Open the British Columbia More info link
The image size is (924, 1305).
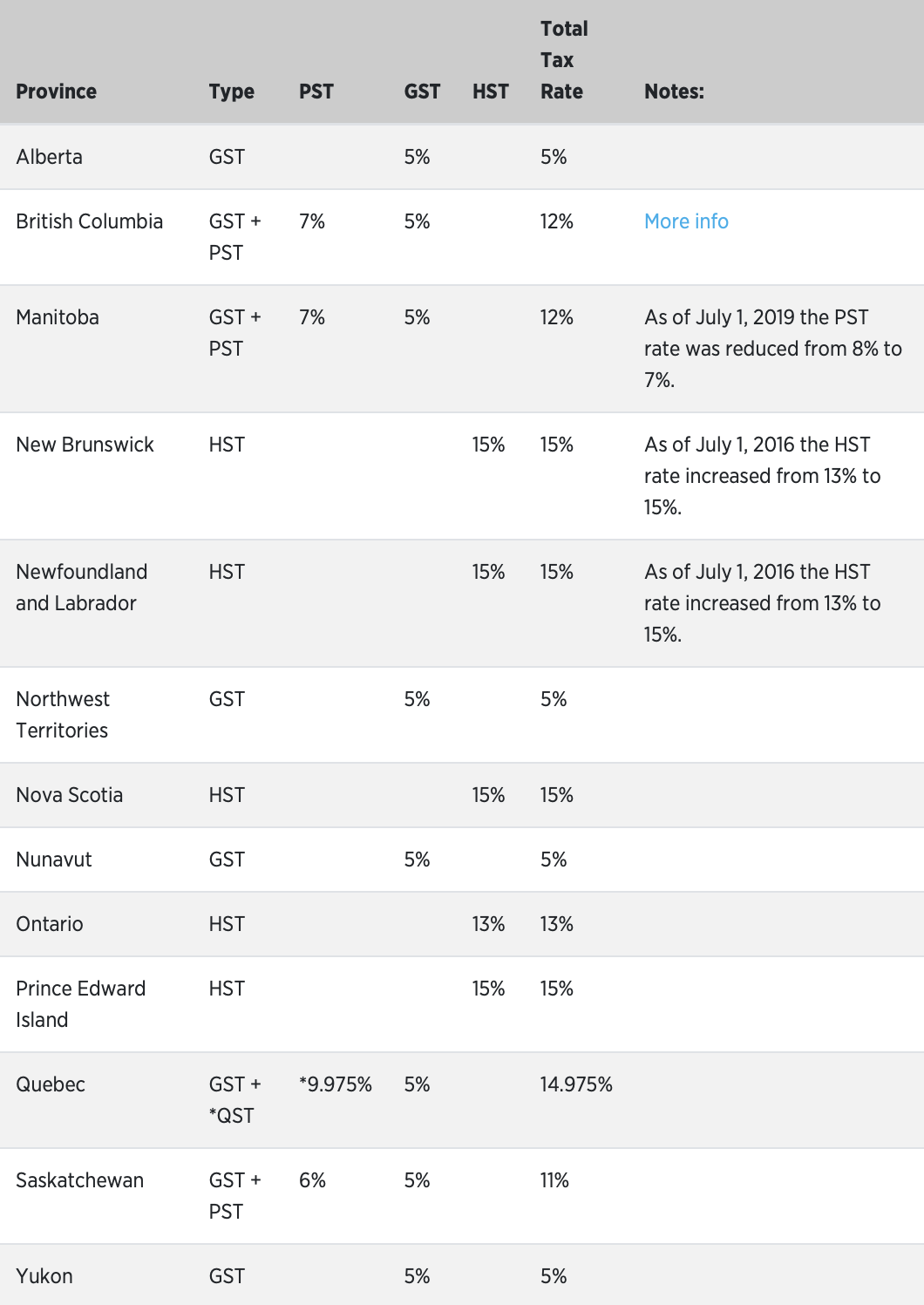point(686,221)
